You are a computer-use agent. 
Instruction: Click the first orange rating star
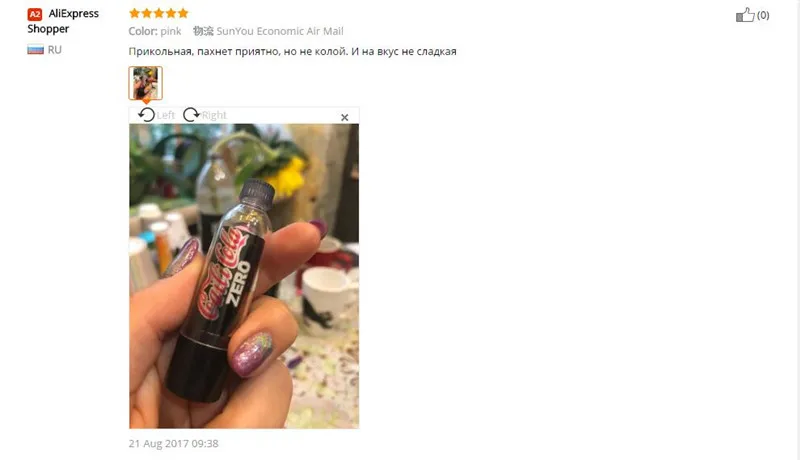pos(135,13)
